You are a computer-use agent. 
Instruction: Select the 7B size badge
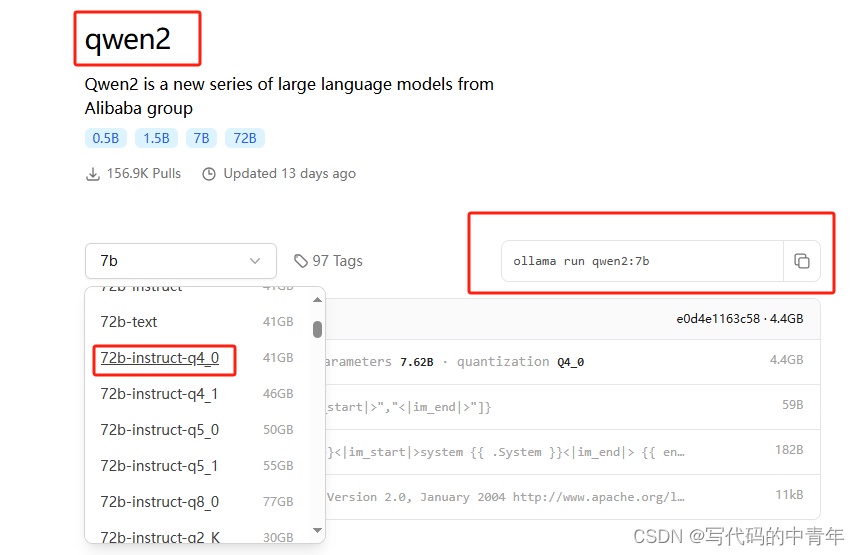[201, 138]
